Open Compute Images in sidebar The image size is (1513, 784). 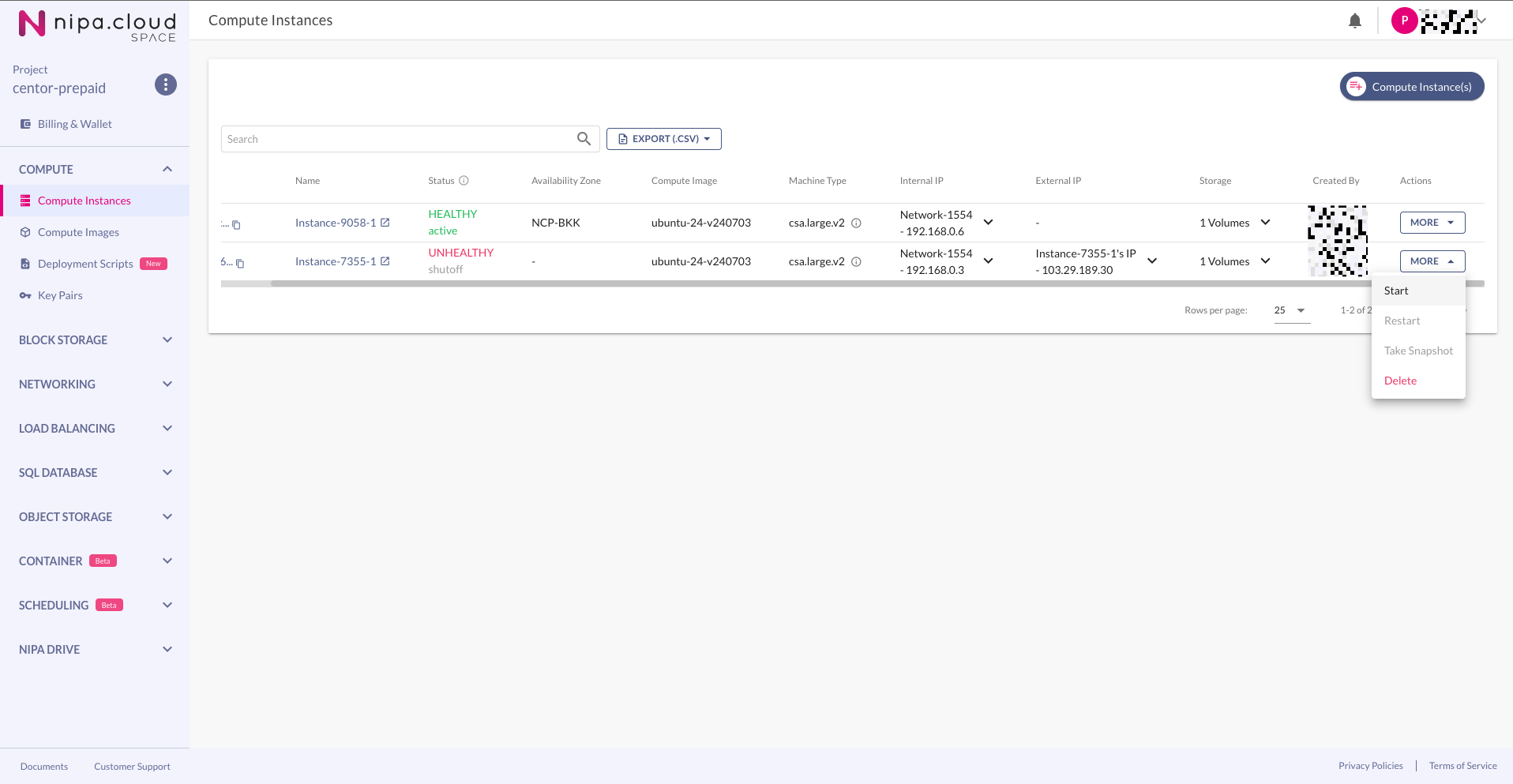[x=95, y=232]
